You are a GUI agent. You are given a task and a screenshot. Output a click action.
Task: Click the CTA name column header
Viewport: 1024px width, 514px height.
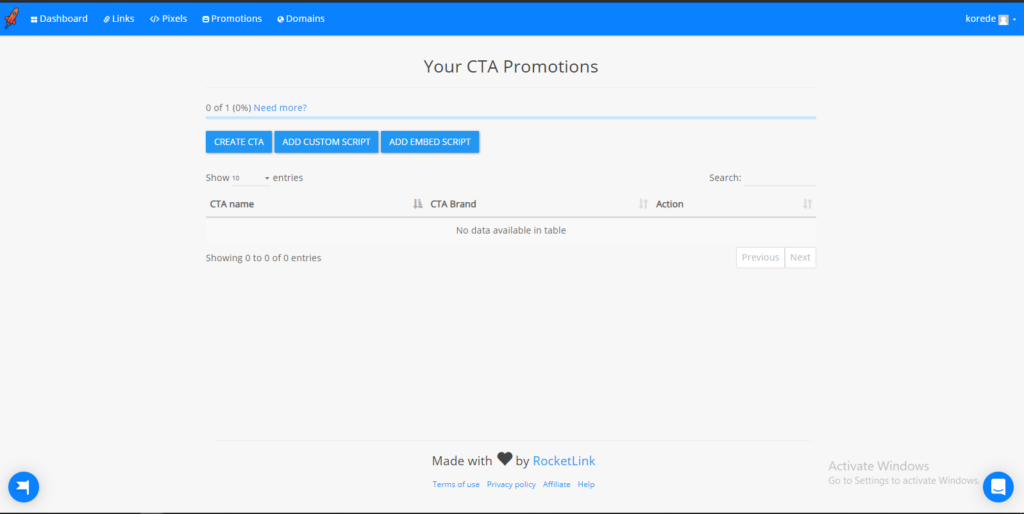316,204
